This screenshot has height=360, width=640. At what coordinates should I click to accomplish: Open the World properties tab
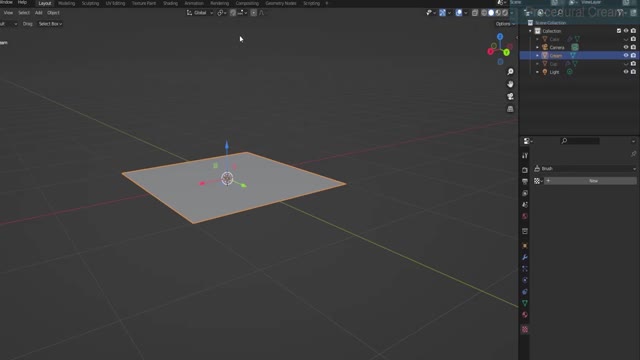(525, 216)
